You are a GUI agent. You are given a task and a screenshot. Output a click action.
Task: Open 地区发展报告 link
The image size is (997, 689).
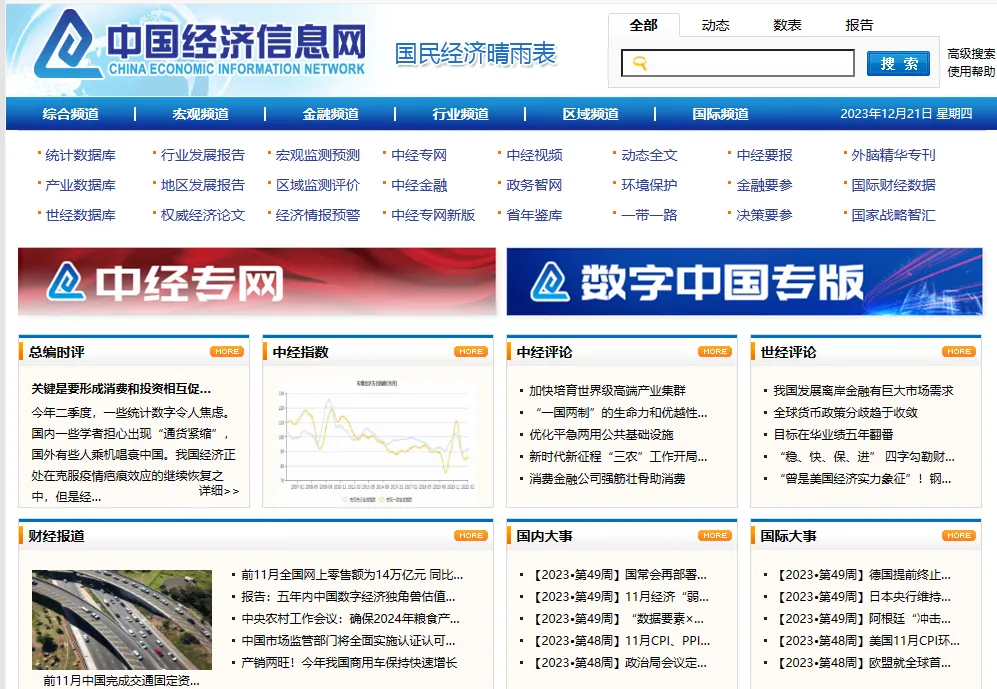tap(202, 185)
